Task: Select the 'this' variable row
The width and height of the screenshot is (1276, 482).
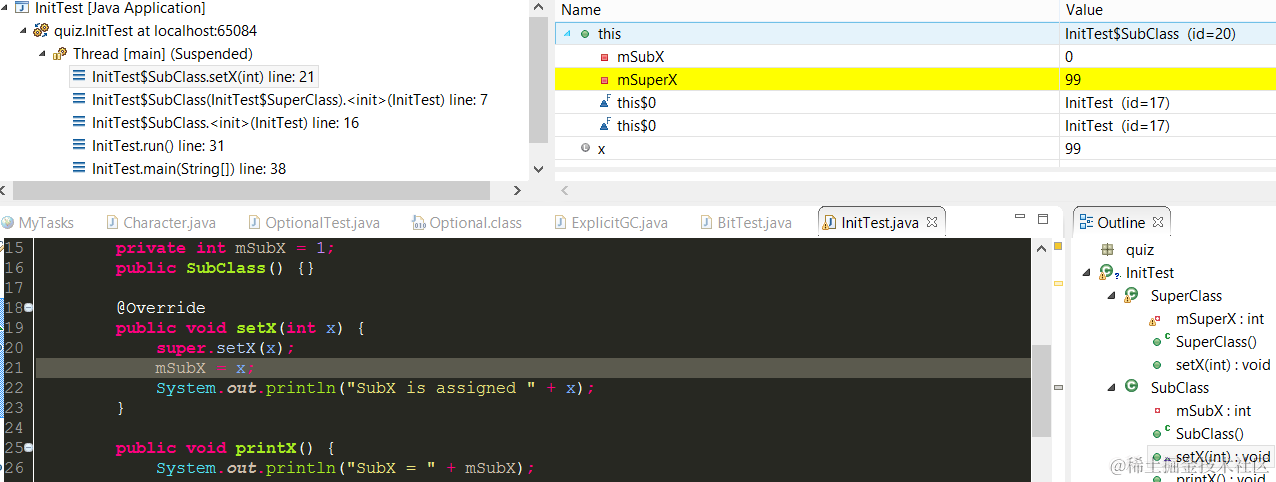Action: pyautogui.click(x=915, y=34)
